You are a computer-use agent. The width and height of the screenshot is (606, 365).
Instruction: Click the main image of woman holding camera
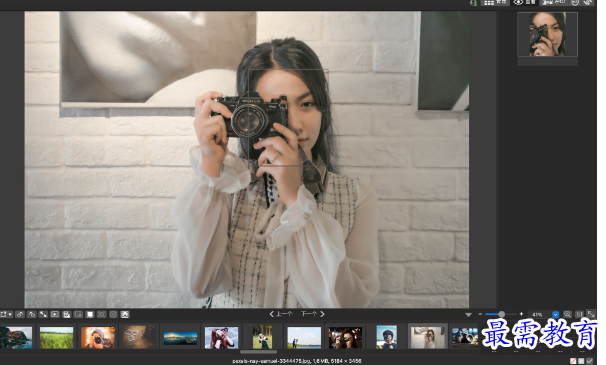click(x=247, y=159)
